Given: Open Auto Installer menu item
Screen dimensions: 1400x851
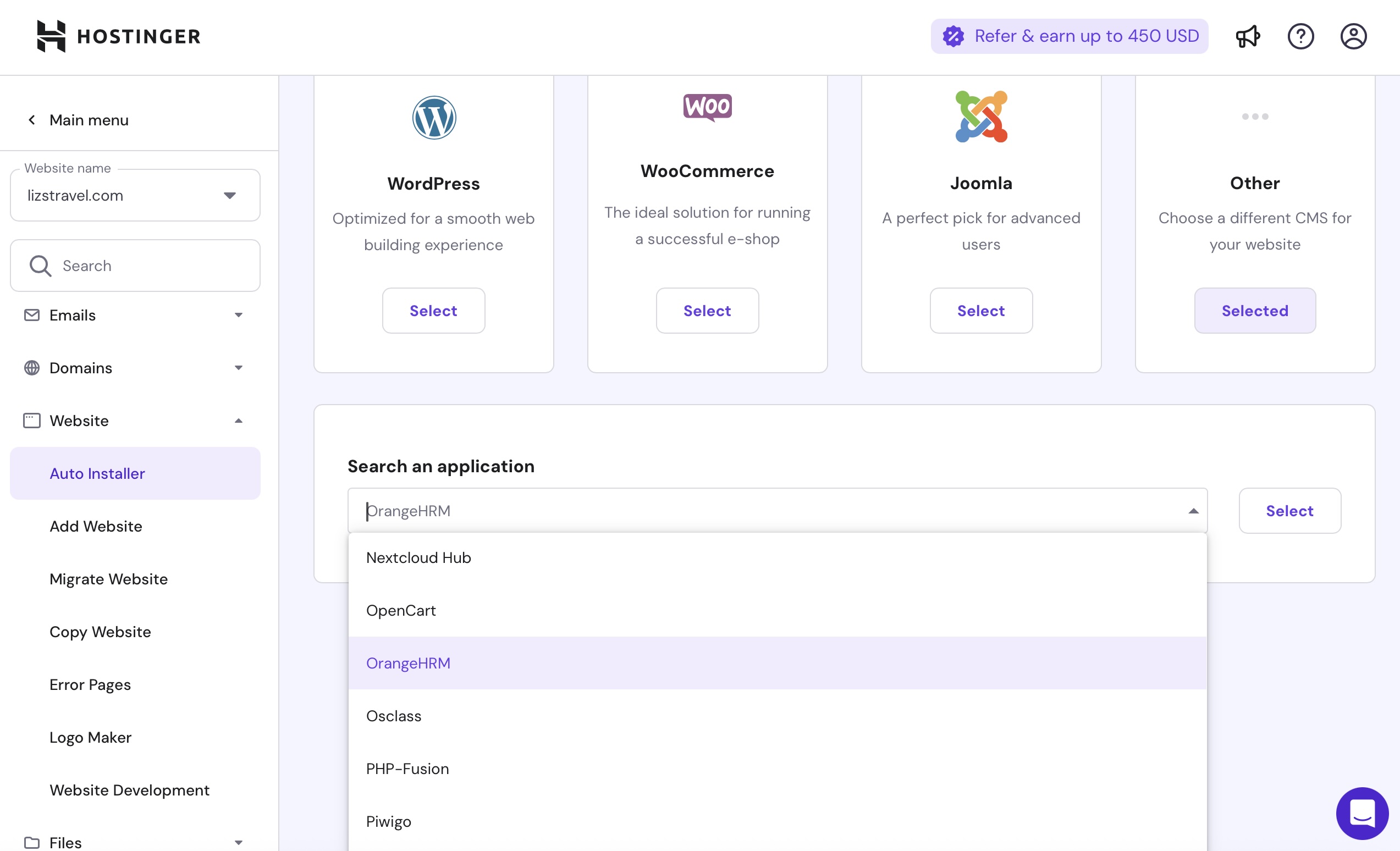Looking at the screenshot, I should tap(135, 473).
